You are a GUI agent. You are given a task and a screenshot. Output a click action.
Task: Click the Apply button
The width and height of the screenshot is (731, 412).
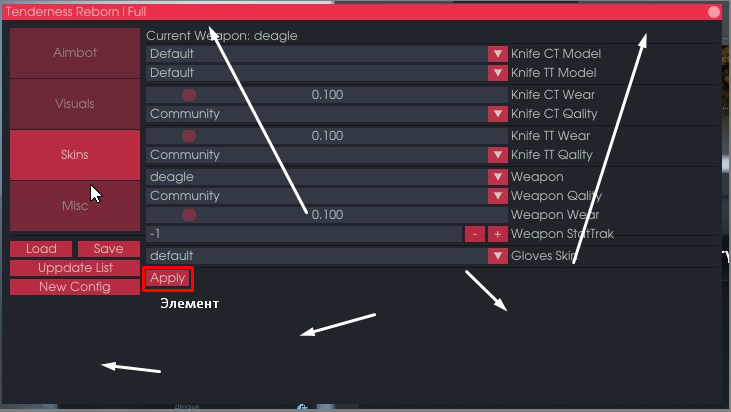click(x=168, y=278)
